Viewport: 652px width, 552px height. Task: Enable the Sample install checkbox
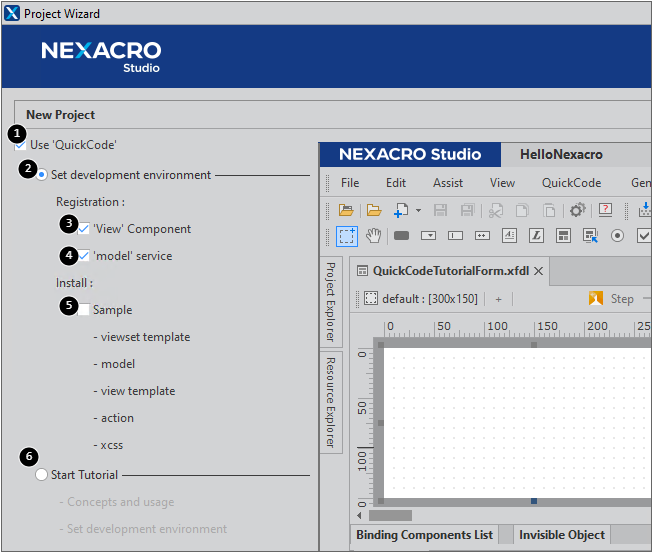pyautogui.click(x=84, y=310)
